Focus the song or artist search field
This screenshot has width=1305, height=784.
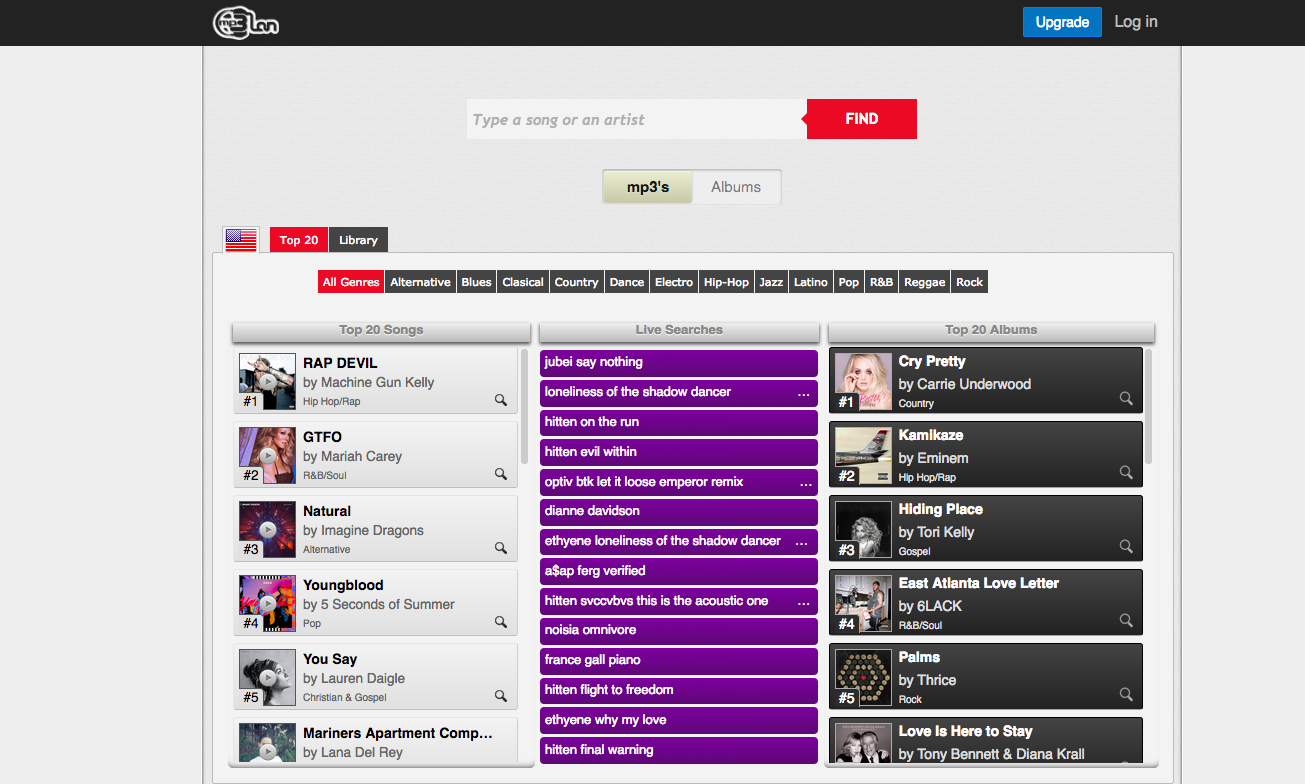pyautogui.click(x=636, y=119)
